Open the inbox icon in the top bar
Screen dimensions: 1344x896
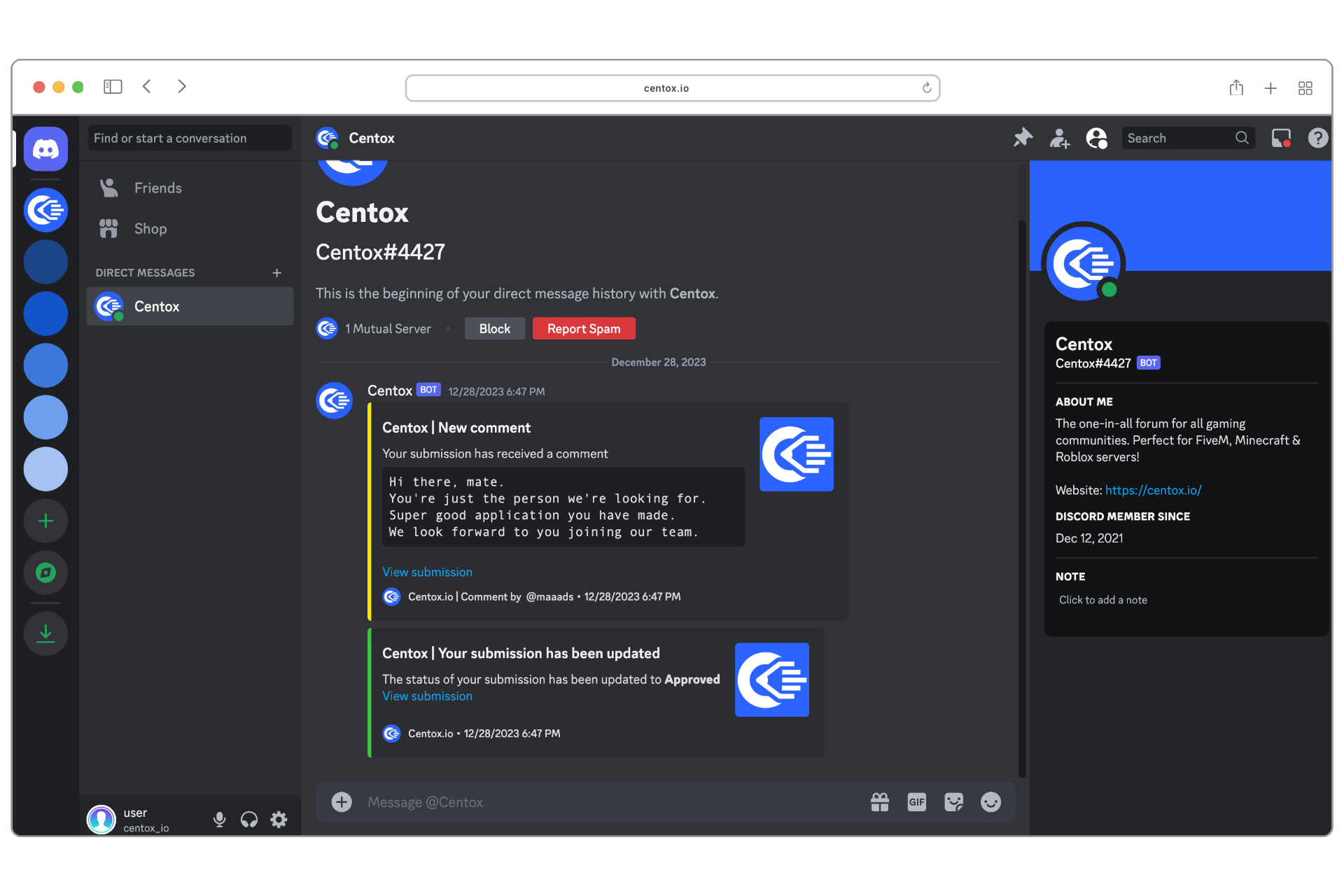(x=1281, y=138)
